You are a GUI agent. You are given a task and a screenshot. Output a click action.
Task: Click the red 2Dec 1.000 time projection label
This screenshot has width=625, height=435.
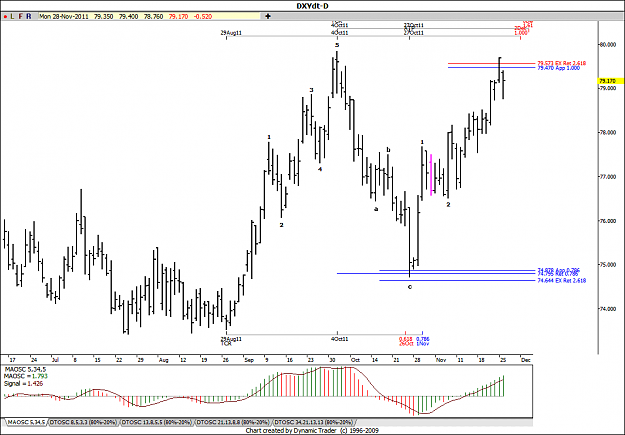[x=521, y=31]
